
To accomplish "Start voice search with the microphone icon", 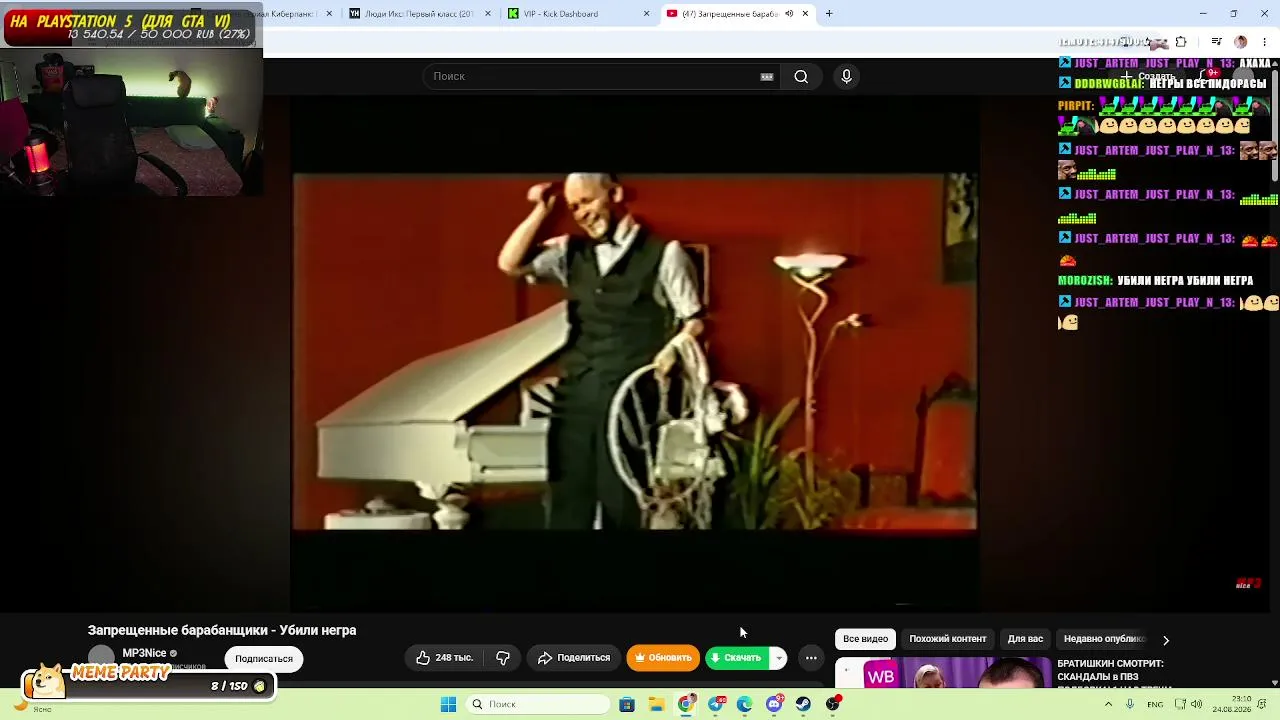I will coord(846,76).
